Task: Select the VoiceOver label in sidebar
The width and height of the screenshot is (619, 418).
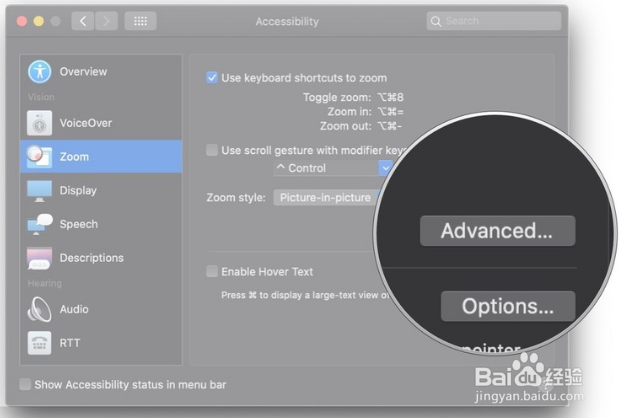Action: (86, 123)
